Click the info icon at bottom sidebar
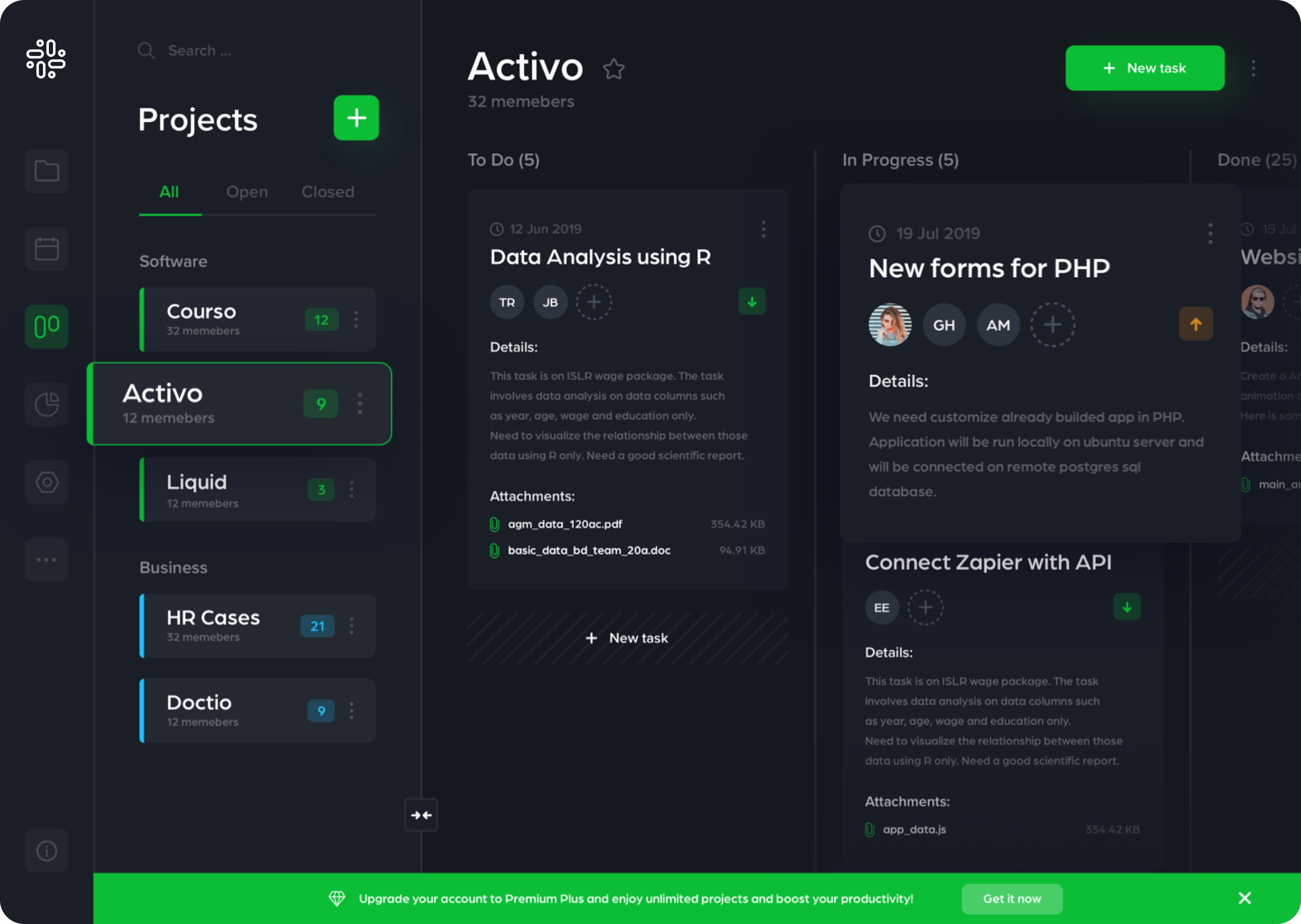The height and width of the screenshot is (924, 1301). [46, 850]
